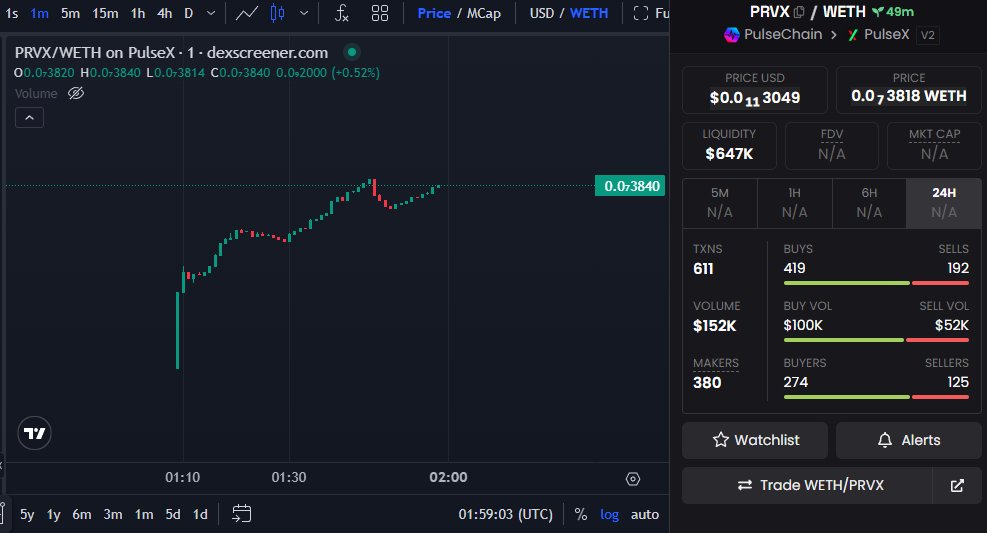
Task: Select the D daily timeframe
Action: [188, 13]
